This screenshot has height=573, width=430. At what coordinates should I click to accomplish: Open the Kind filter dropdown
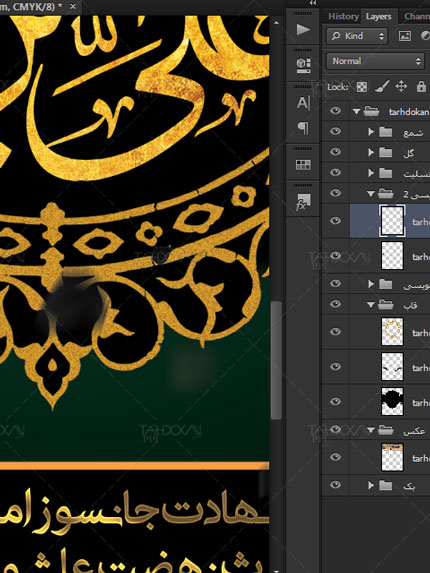coord(357,36)
